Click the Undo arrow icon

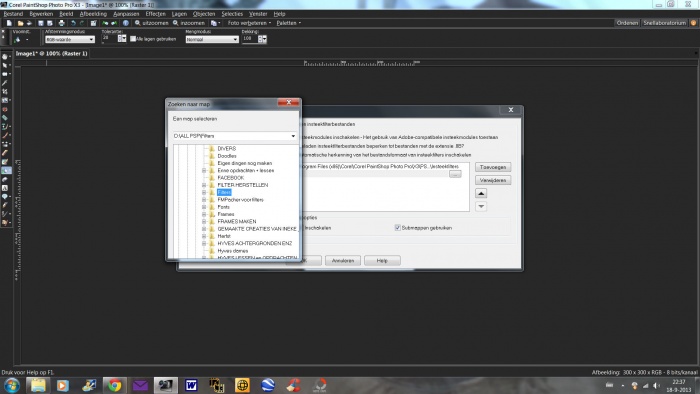point(73,23)
